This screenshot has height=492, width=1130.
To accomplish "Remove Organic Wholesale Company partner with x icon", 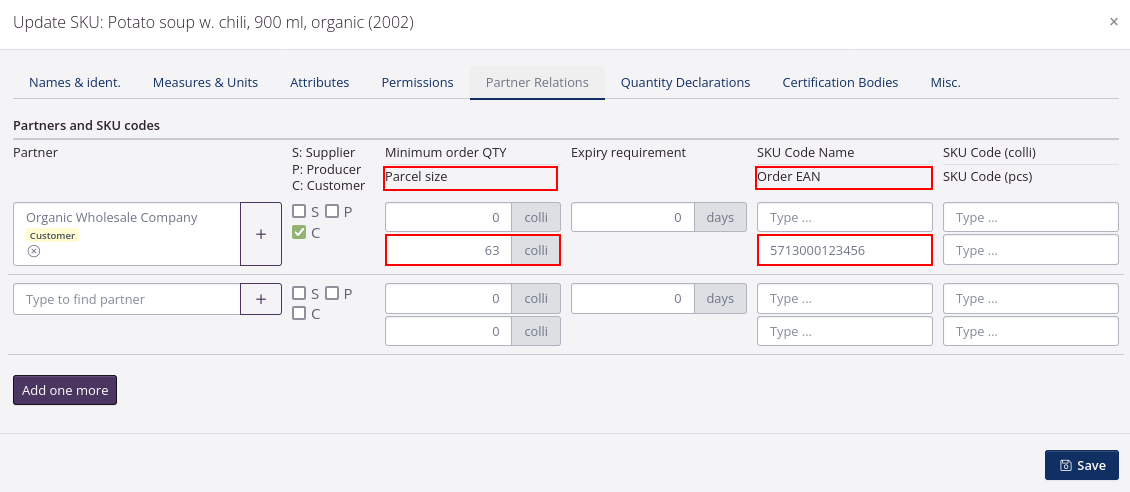I will [34, 251].
